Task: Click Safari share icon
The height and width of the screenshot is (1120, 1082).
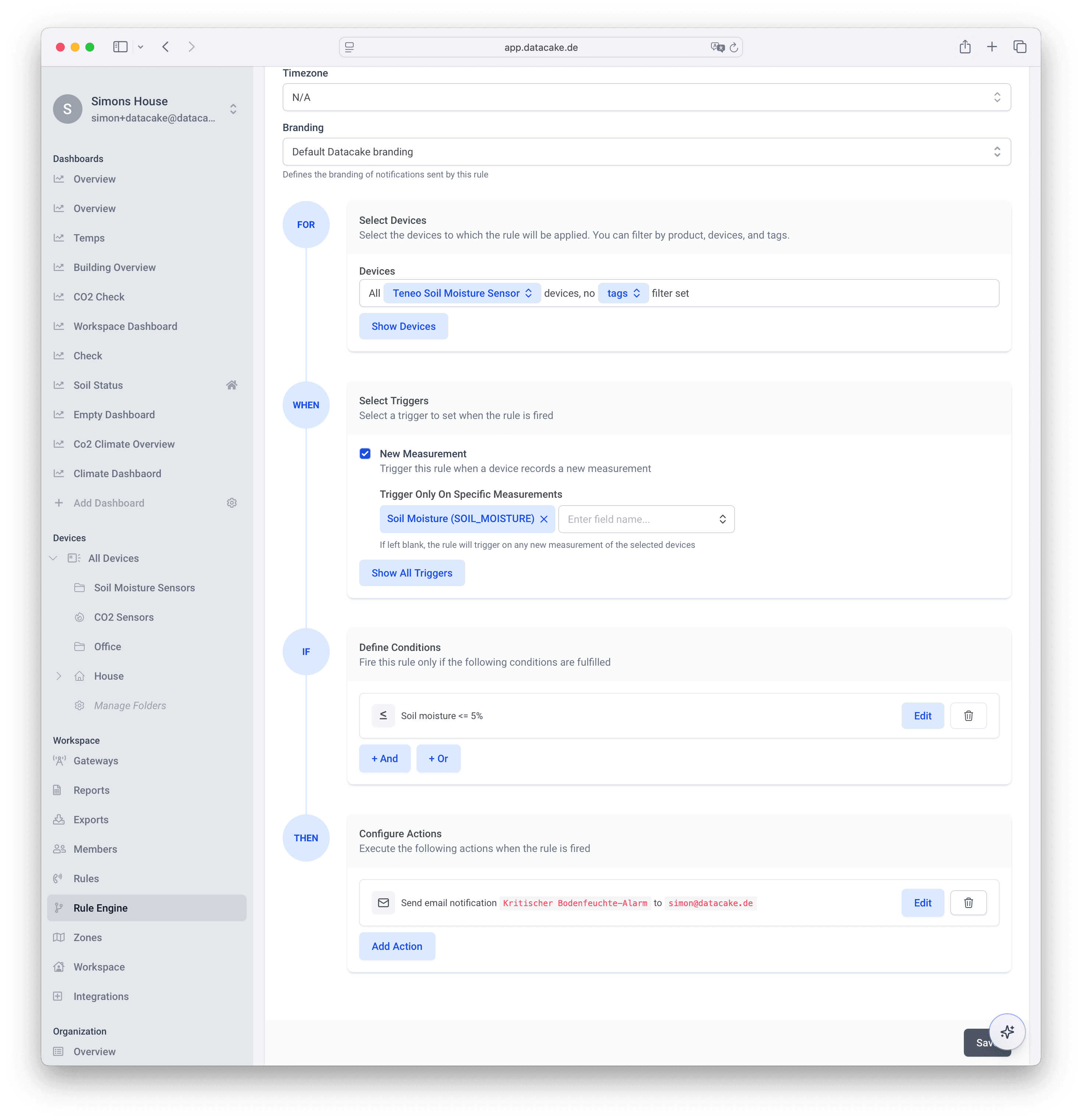Action: coord(965,47)
